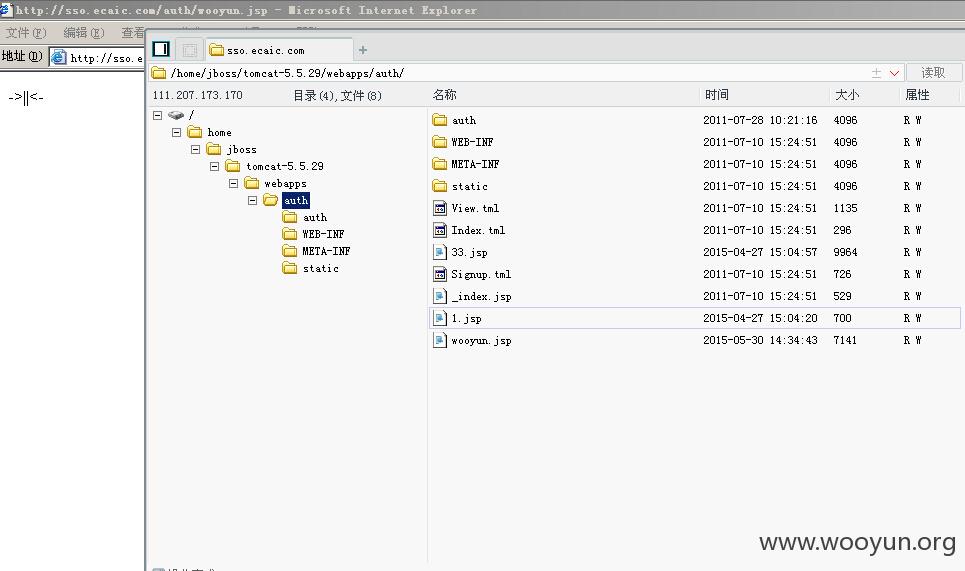This screenshot has height=571, width=965.
Task: Click the _index.jsp file icon
Action: pos(439,296)
